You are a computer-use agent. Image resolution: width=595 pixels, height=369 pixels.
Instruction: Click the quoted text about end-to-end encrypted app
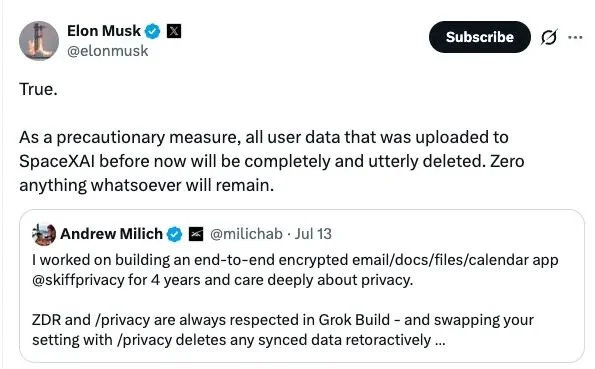295,270
